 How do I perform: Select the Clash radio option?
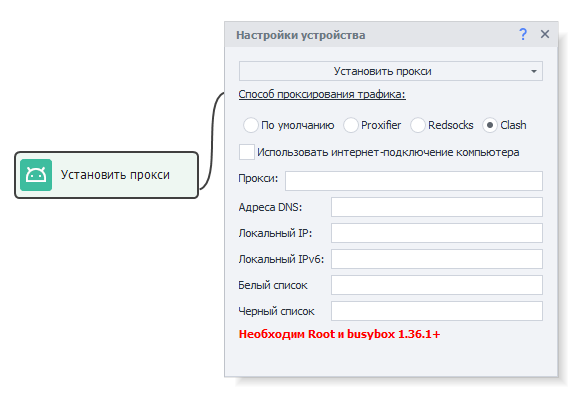point(490,125)
